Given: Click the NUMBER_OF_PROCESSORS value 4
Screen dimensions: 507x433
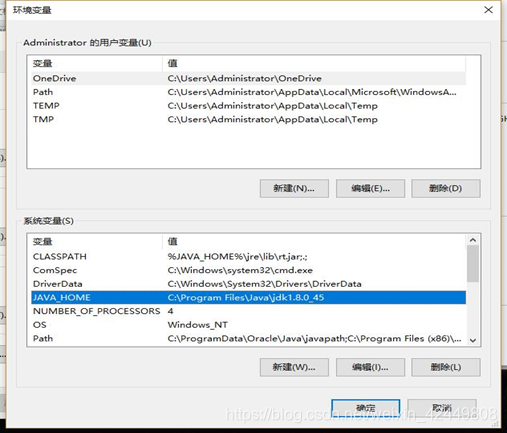Looking at the screenshot, I should (170, 311).
